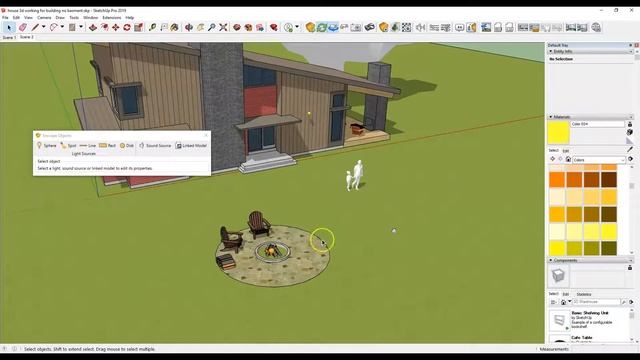Activate the Line pencil tool

pos(35,27)
